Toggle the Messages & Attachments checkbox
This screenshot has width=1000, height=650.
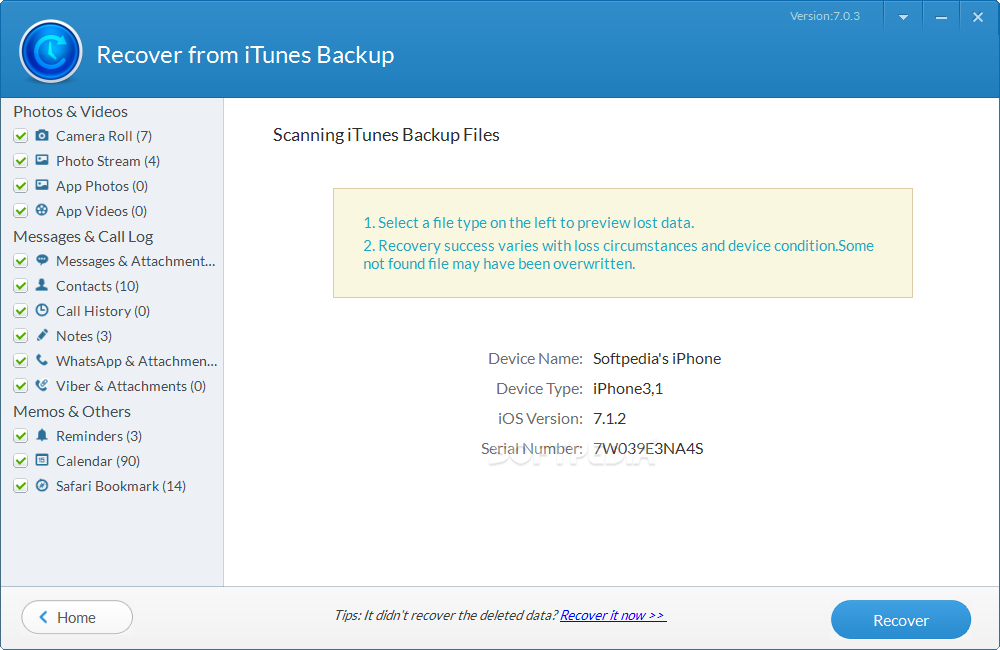click(20, 261)
